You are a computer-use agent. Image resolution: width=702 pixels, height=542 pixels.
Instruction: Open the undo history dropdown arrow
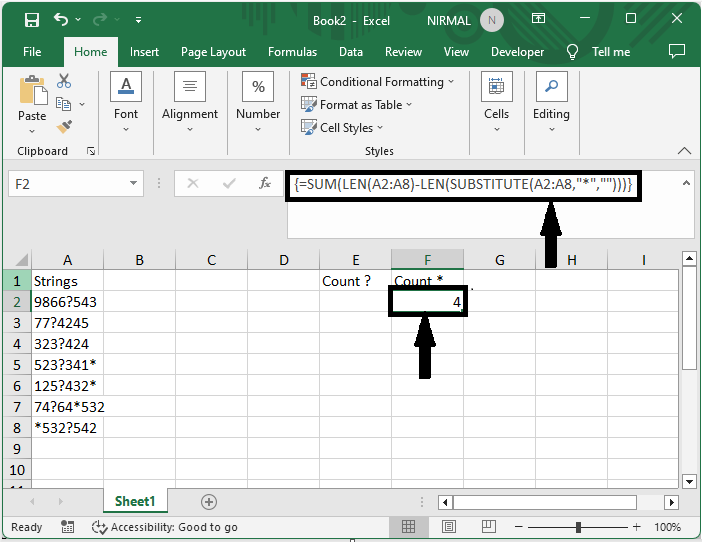click(78, 20)
